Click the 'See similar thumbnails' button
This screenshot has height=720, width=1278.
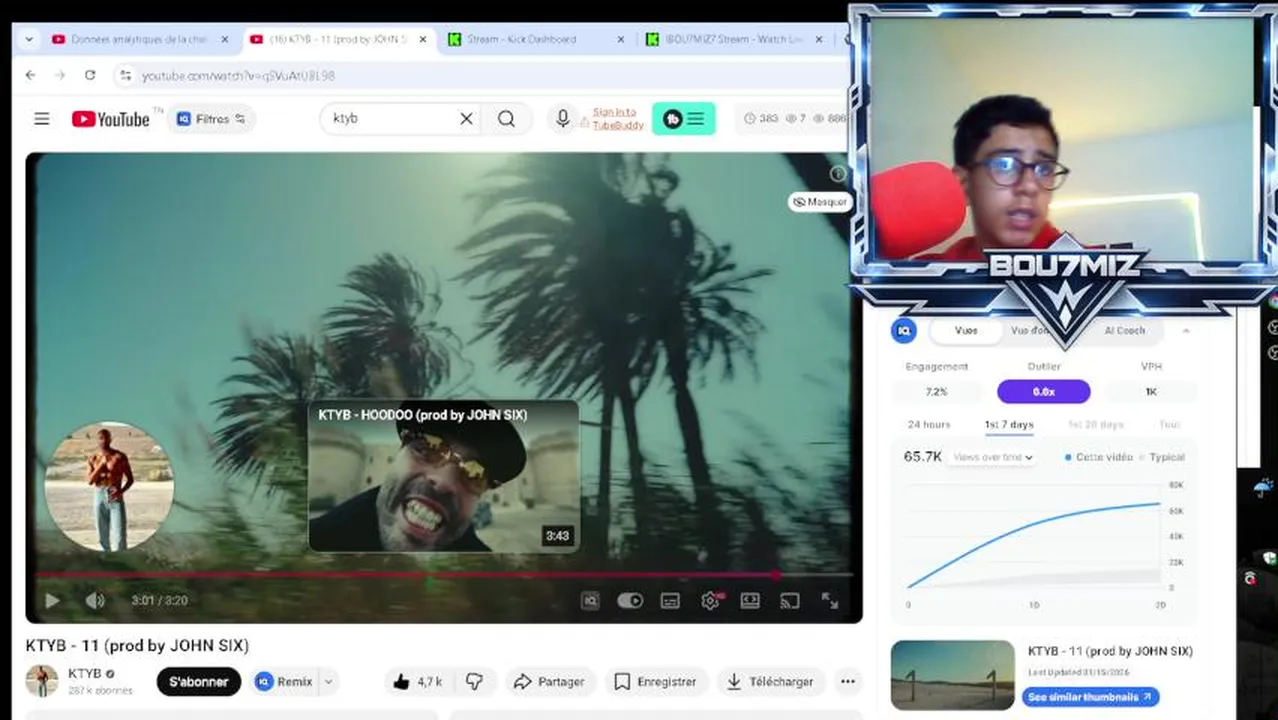click(x=1090, y=697)
